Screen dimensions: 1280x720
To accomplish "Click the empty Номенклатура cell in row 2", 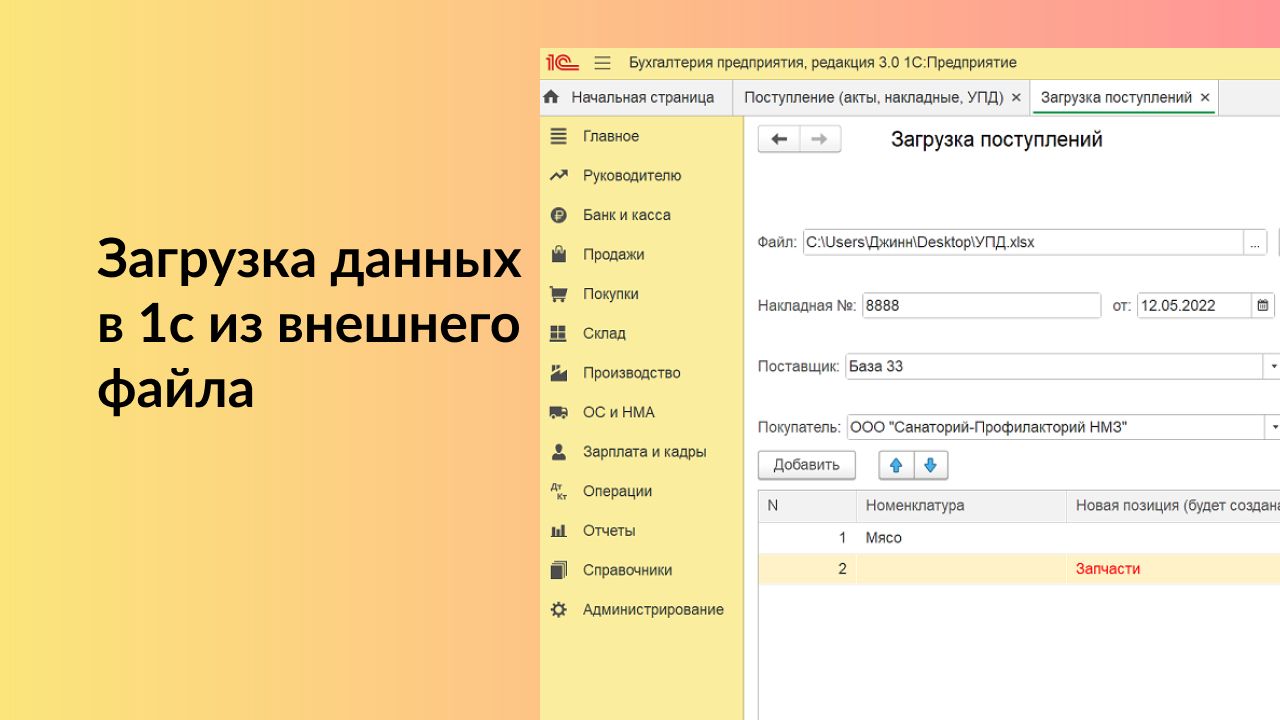I will tap(962, 569).
